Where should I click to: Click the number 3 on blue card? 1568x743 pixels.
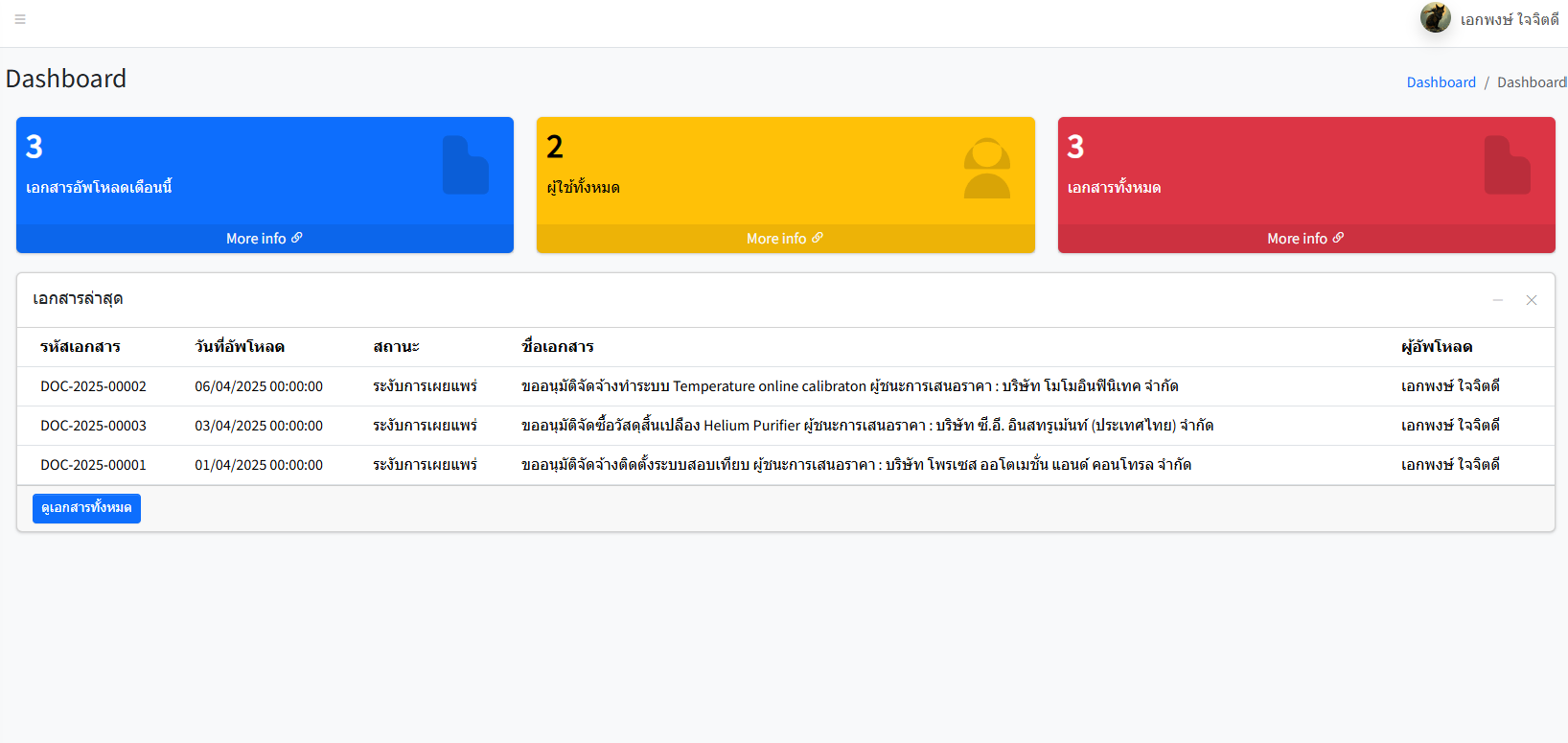coord(35,147)
